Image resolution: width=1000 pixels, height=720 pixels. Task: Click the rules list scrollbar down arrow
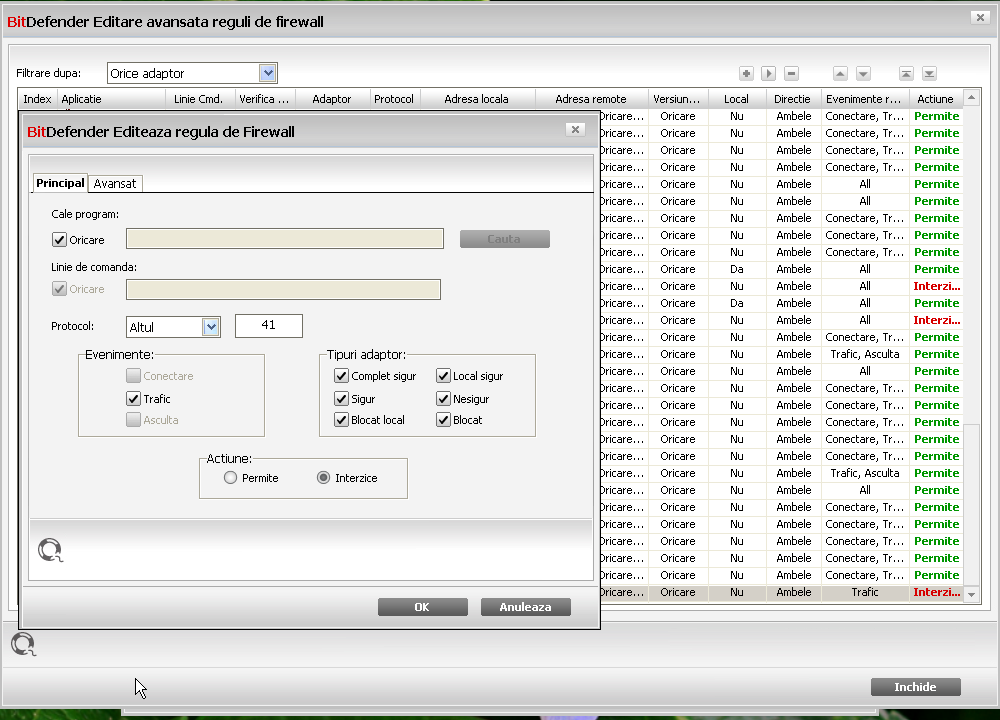pyautogui.click(x=971, y=594)
